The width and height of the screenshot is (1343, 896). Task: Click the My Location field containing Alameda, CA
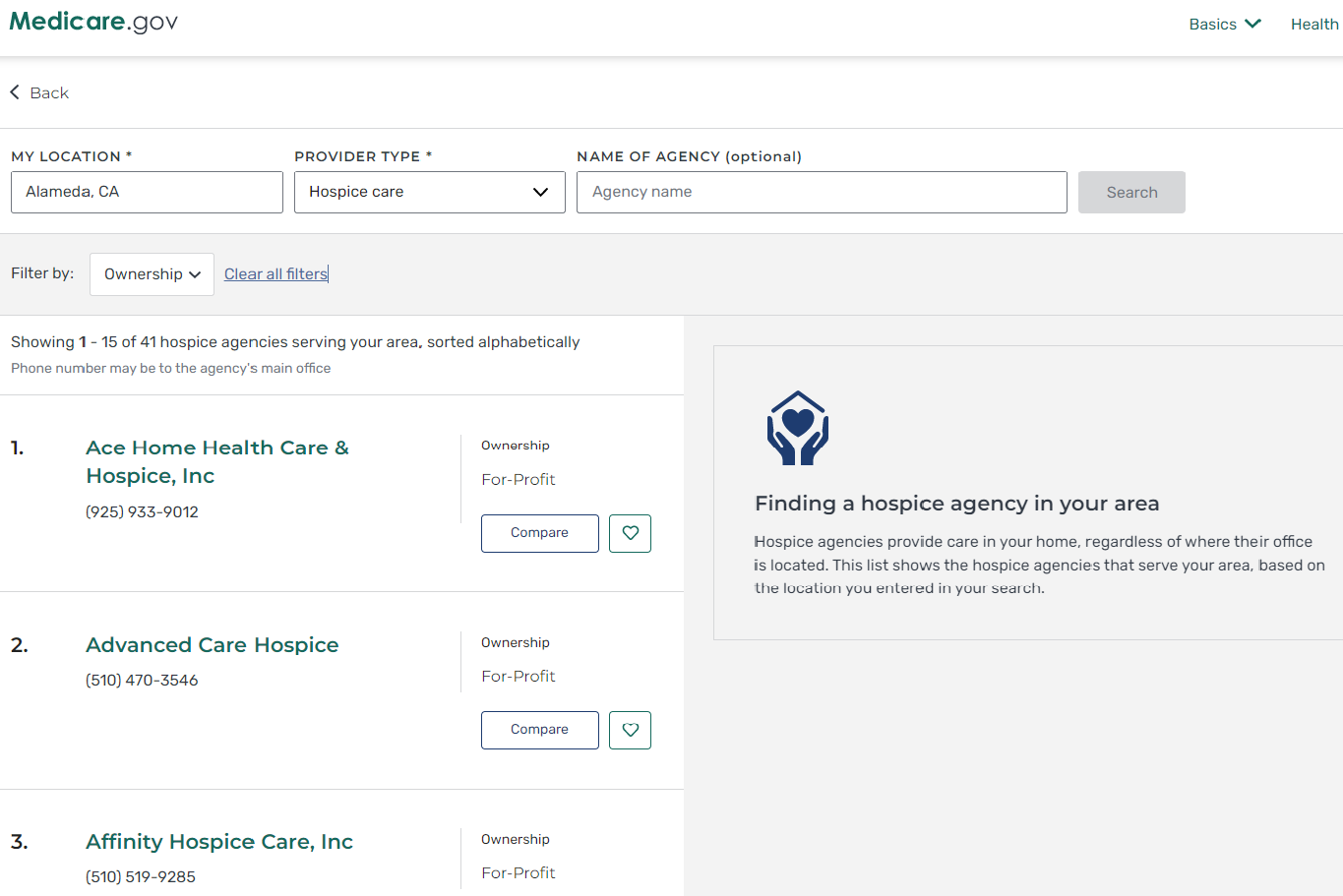click(147, 192)
